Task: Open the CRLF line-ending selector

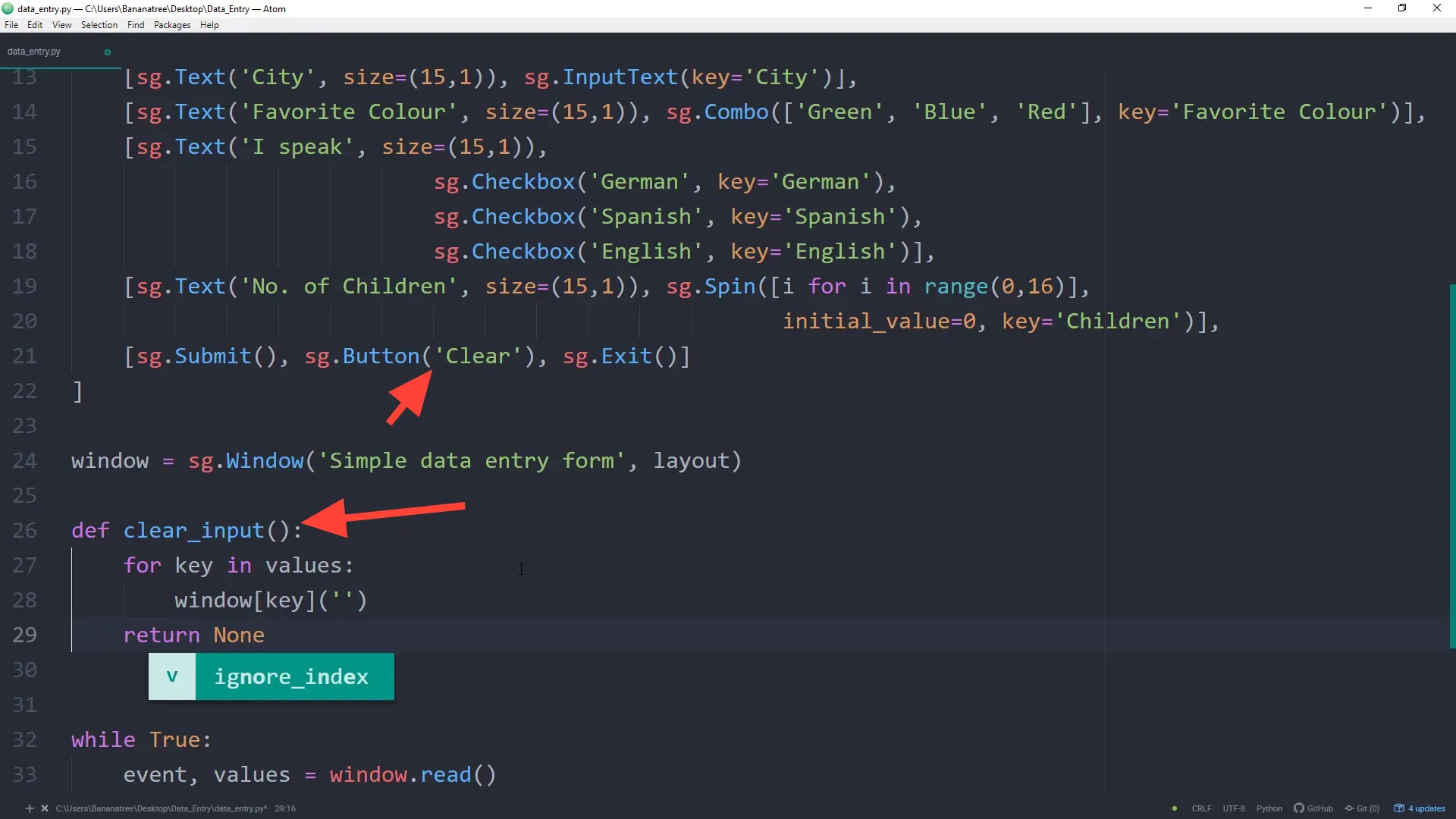Action: [x=1200, y=808]
